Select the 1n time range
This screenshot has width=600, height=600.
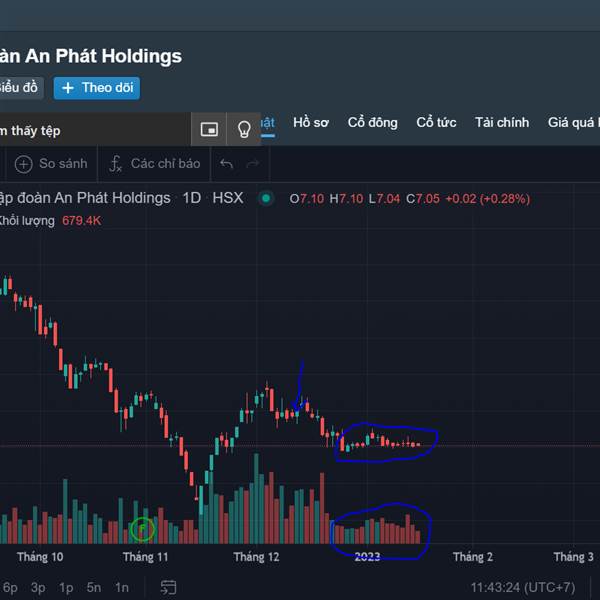coord(122,587)
